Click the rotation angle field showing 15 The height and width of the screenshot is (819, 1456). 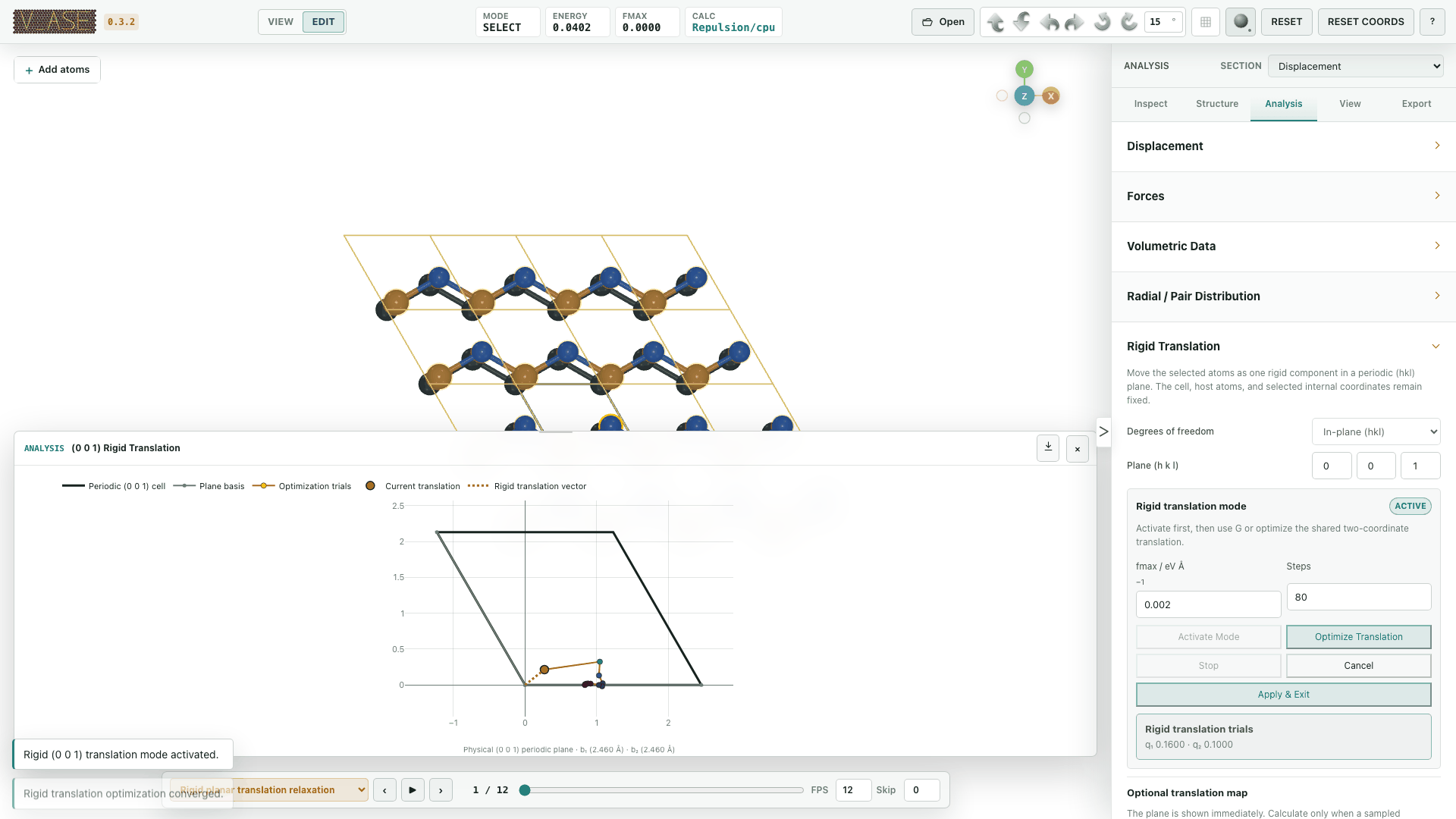coord(1165,22)
